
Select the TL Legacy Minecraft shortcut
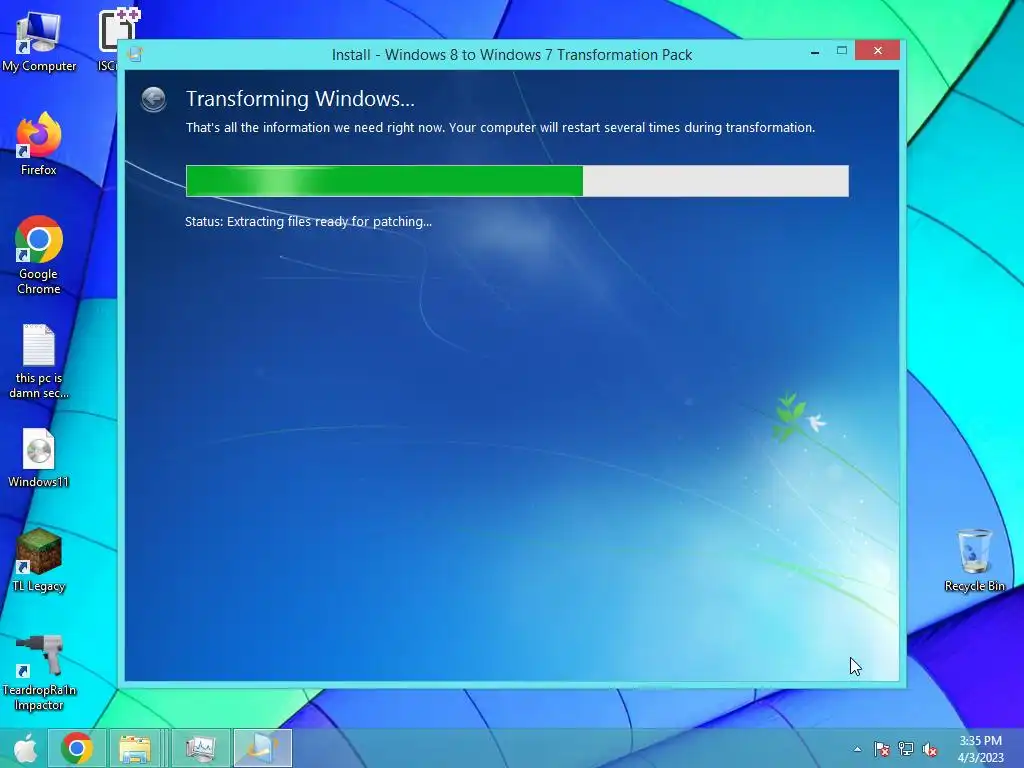click(39, 560)
